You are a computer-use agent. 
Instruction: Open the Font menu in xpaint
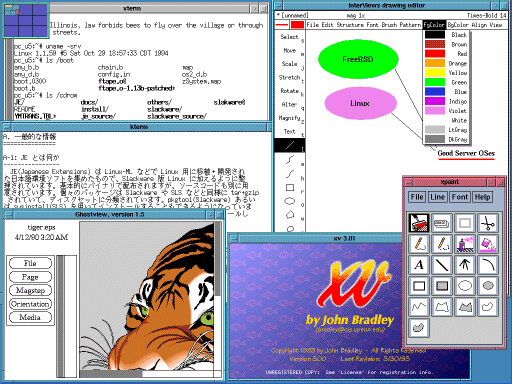coord(460,197)
